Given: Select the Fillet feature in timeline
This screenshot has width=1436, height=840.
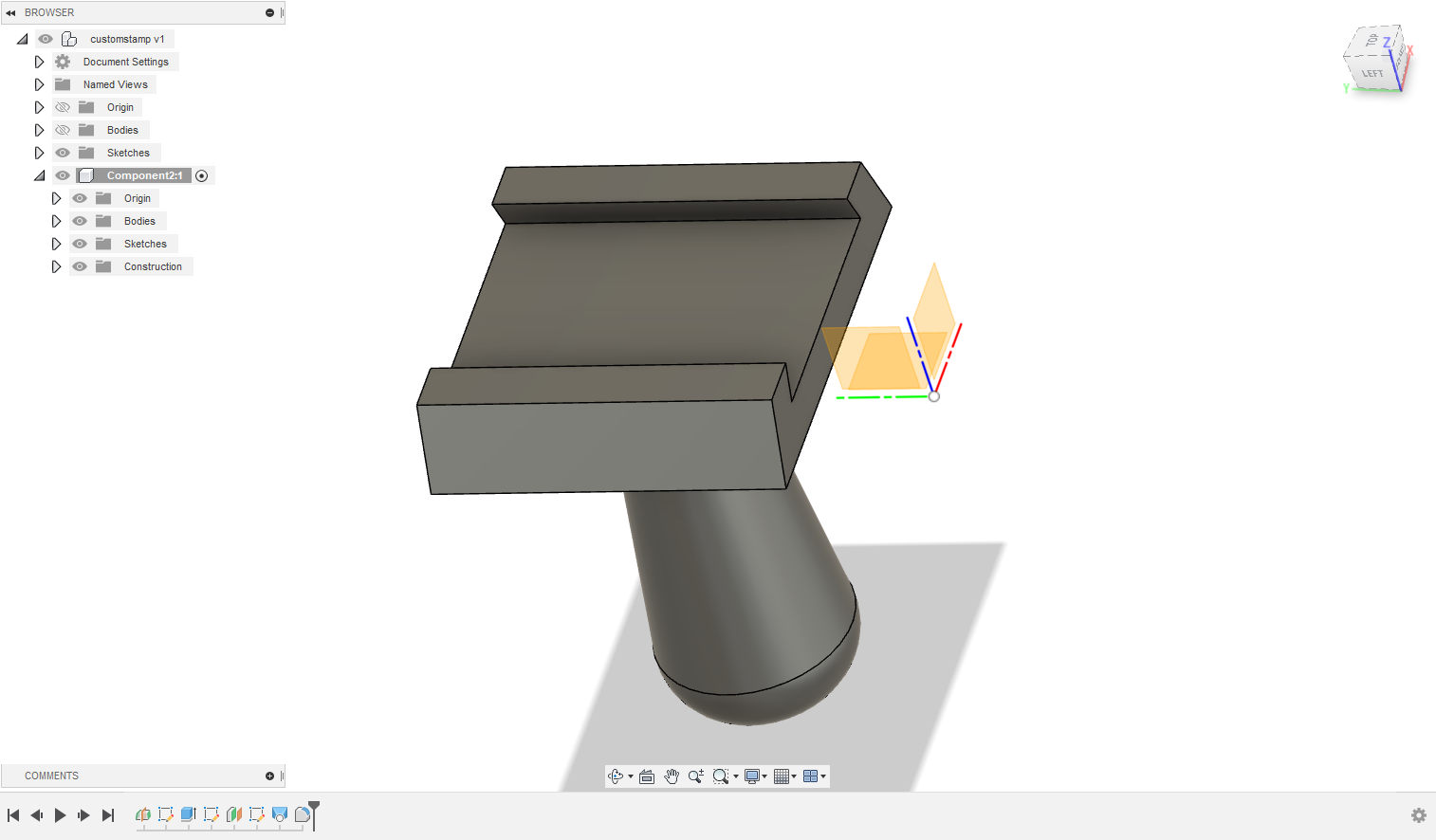Looking at the screenshot, I should click(x=303, y=814).
